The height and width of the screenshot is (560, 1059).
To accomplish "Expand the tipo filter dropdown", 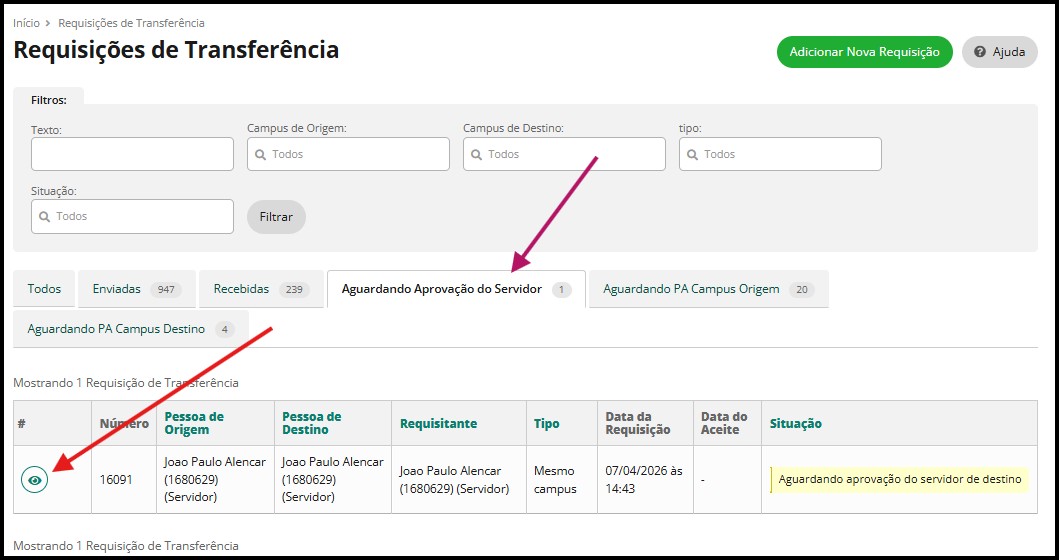I will pyautogui.click(x=780, y=154).
